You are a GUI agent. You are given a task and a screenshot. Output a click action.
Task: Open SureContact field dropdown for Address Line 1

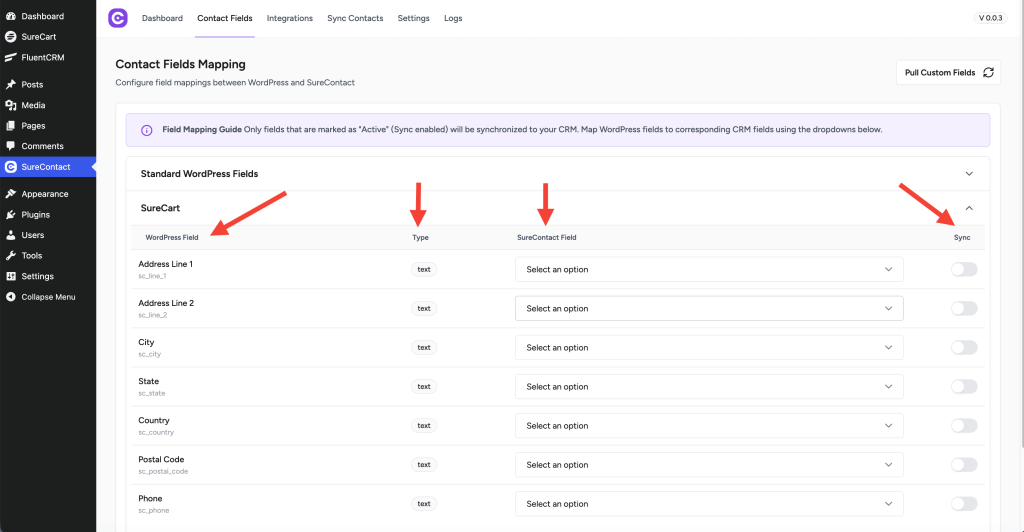coord(709,269)
